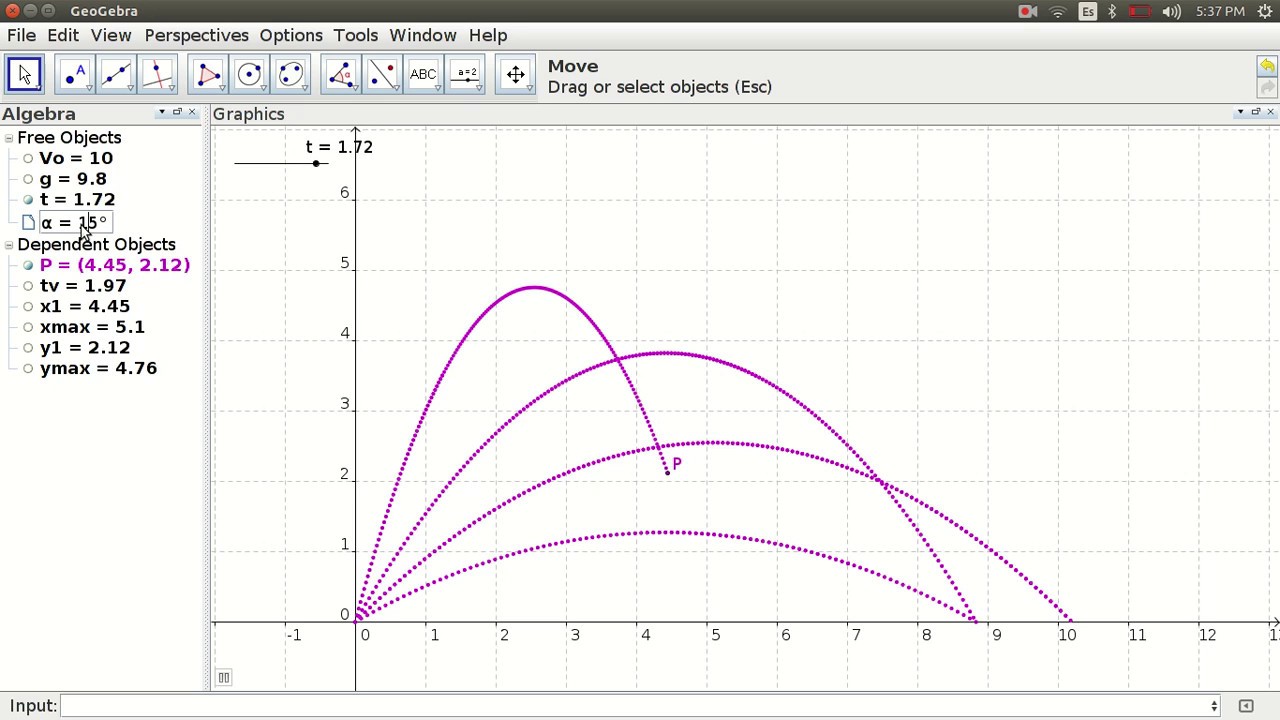1280x720 pixels.
Task: Open the View menu
Action: [x=111, y=35]
